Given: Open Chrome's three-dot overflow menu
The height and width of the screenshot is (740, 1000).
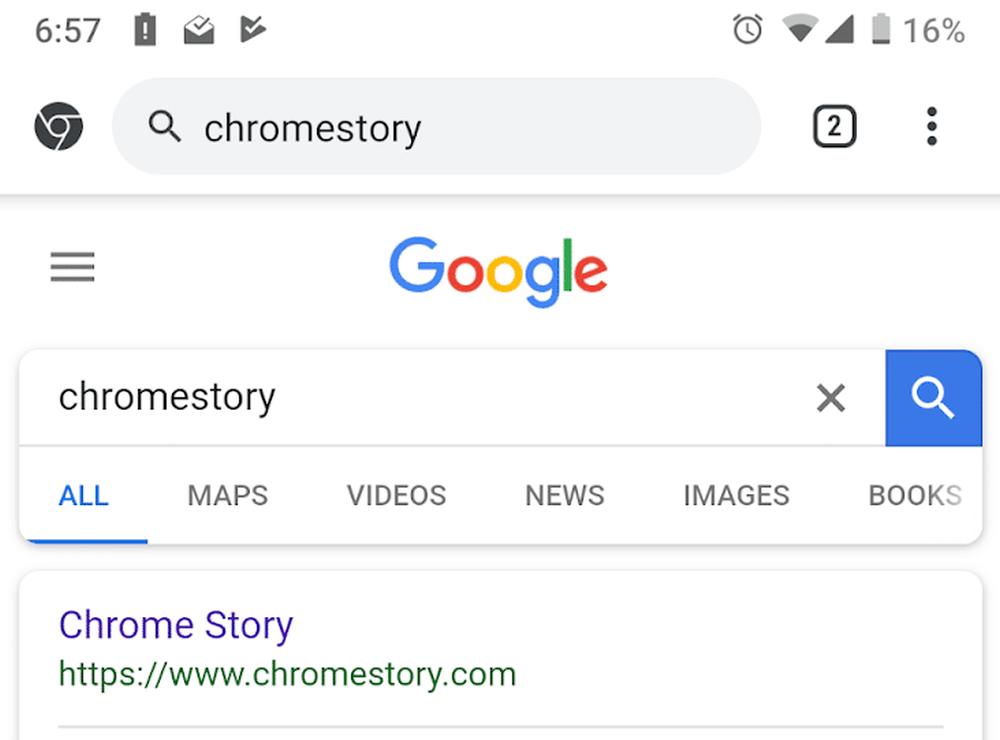Looking at the screenshot, I should tap(931, 127).
